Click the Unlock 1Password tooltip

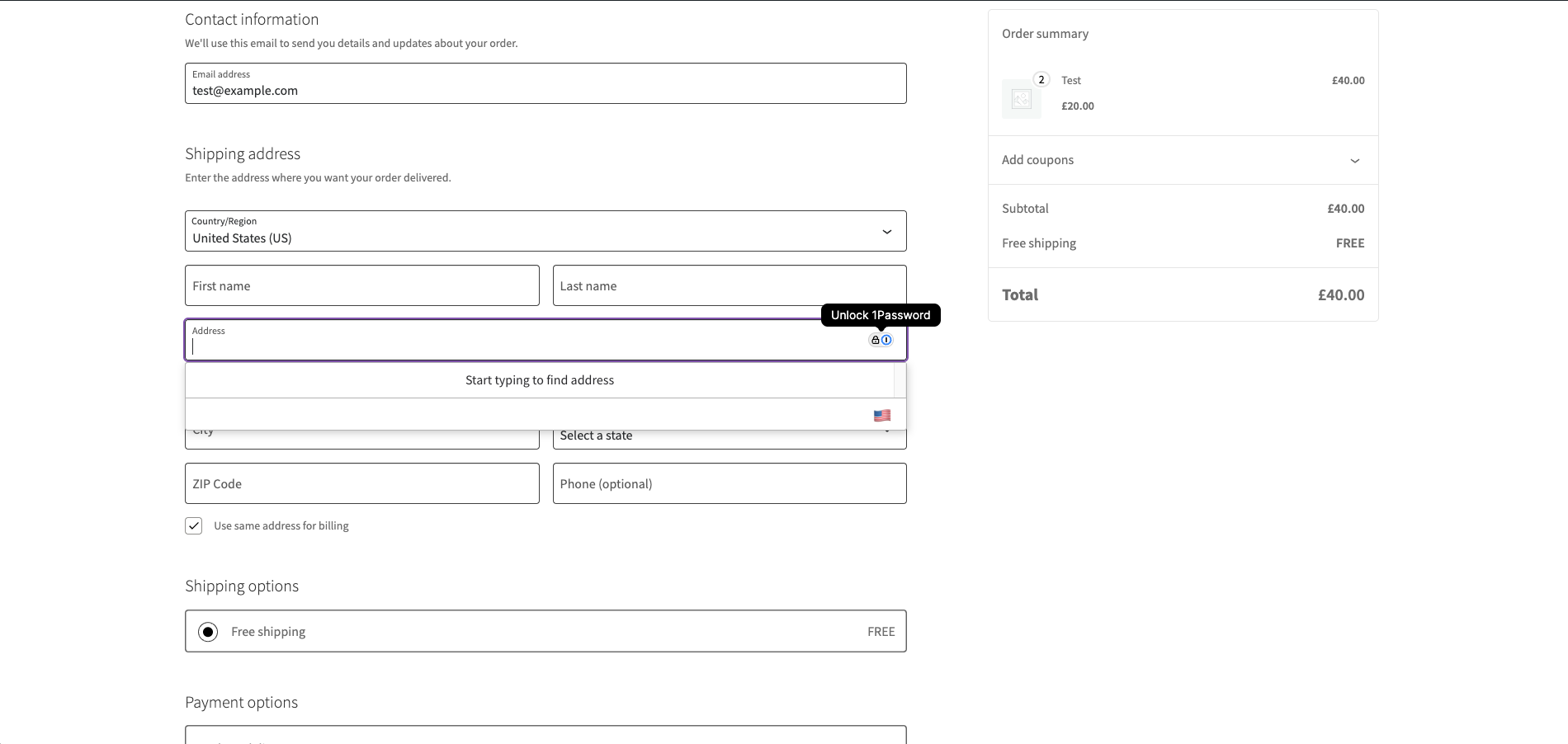tap(880, 314)
